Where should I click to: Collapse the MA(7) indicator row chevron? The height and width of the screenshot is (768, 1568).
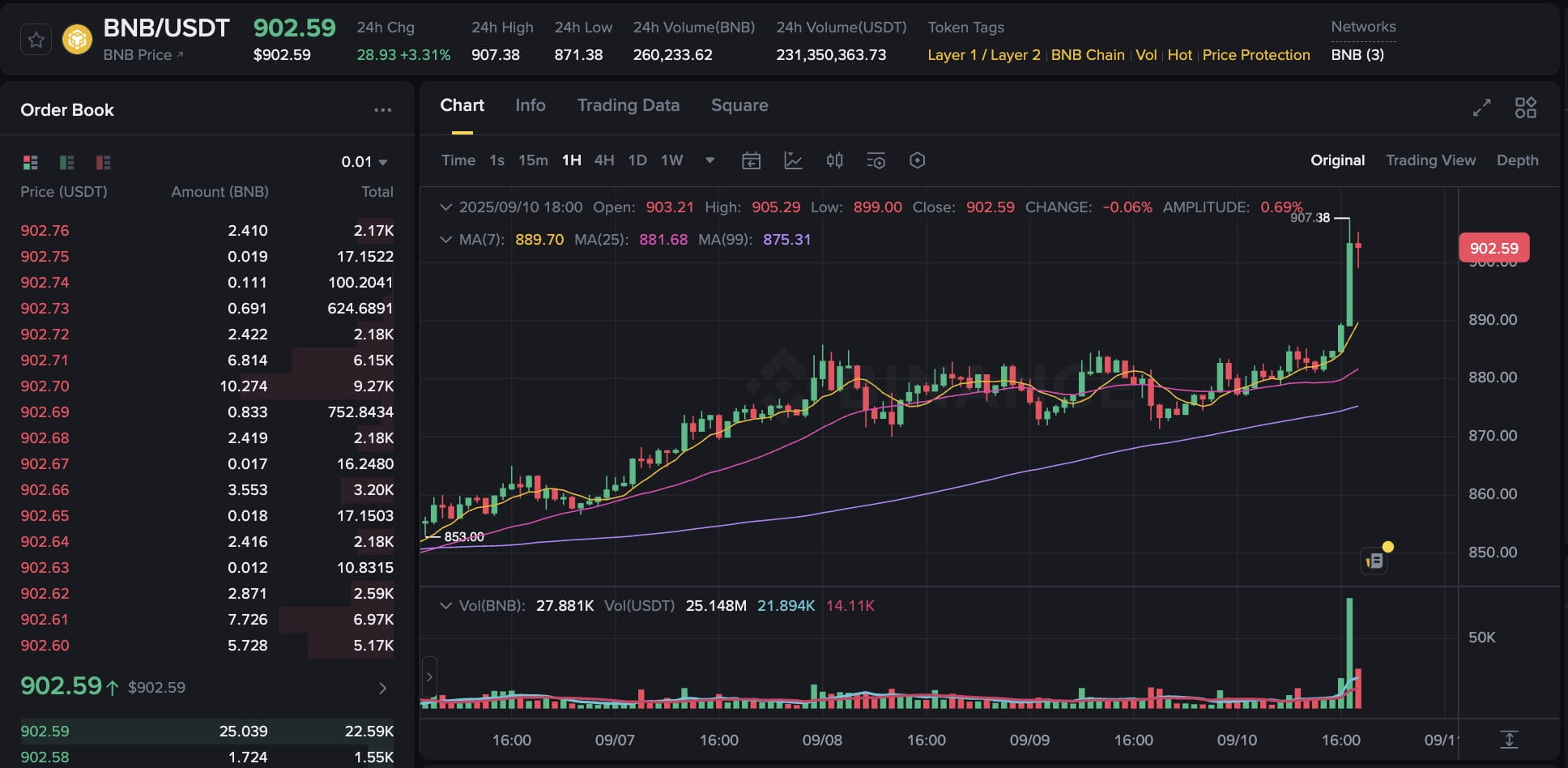click(445, 240)
